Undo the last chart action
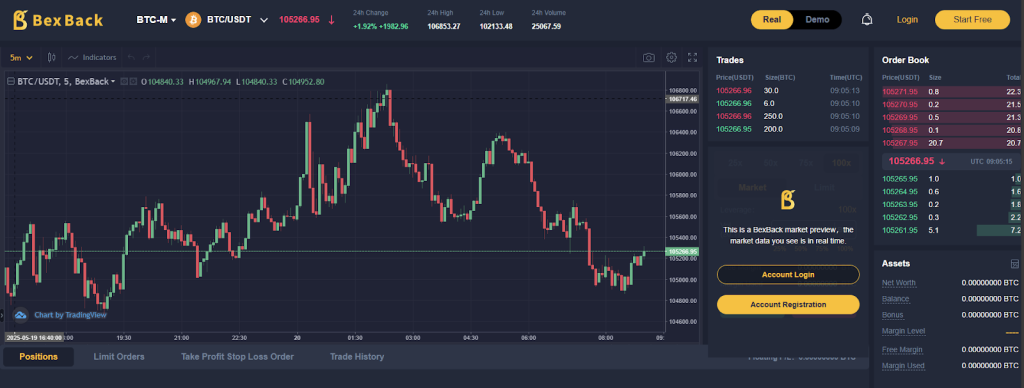The height and width of the screenshot is (388, 1024). tap(131, 57)
